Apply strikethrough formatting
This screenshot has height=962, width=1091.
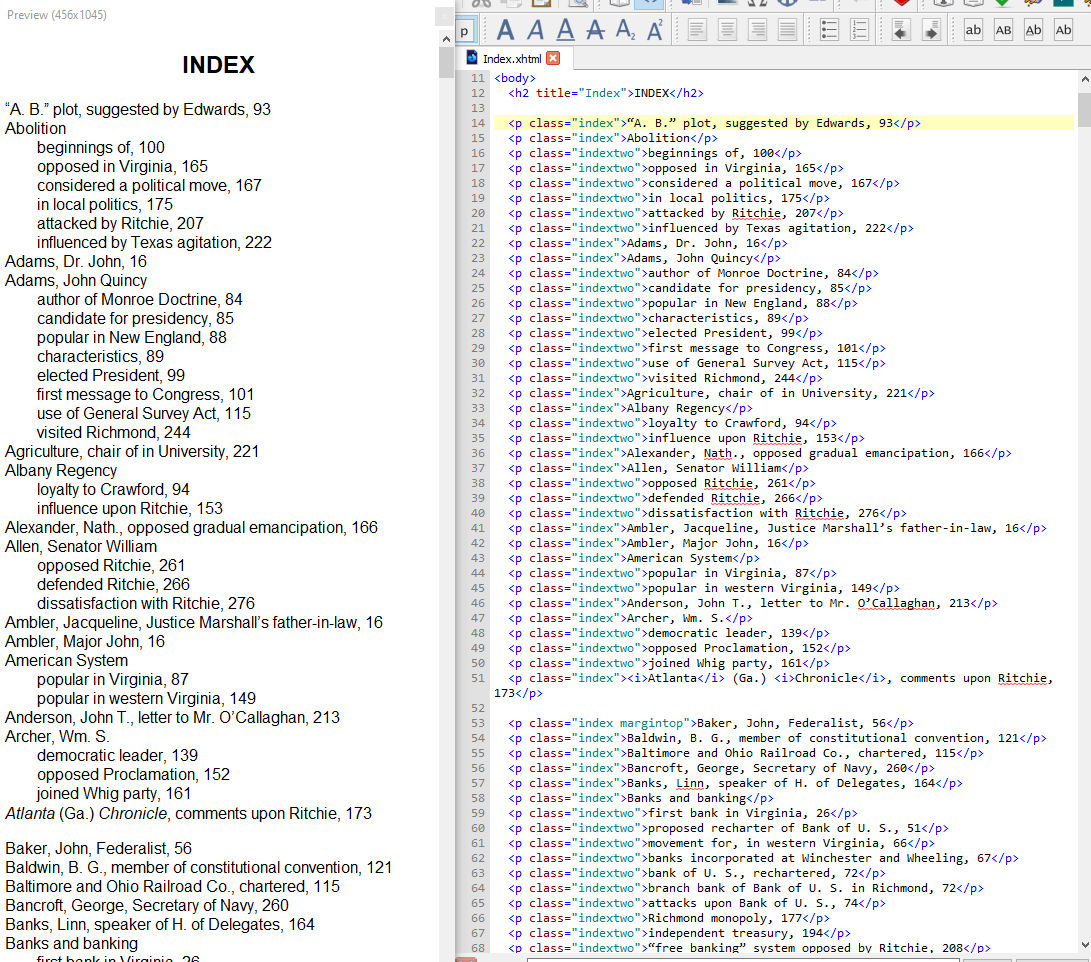click(596, 30)
